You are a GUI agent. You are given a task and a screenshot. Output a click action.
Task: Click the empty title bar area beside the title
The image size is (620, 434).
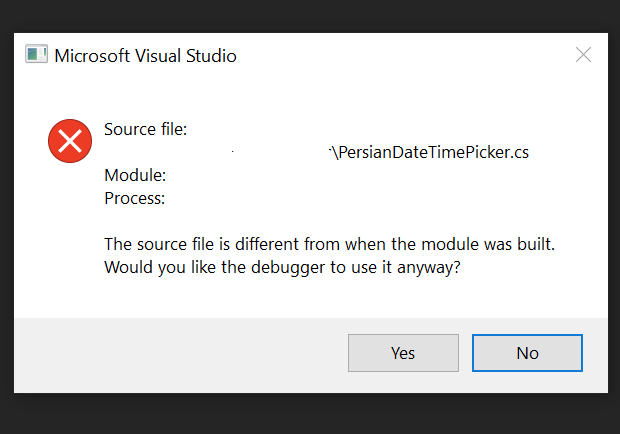tap(403, 55)
